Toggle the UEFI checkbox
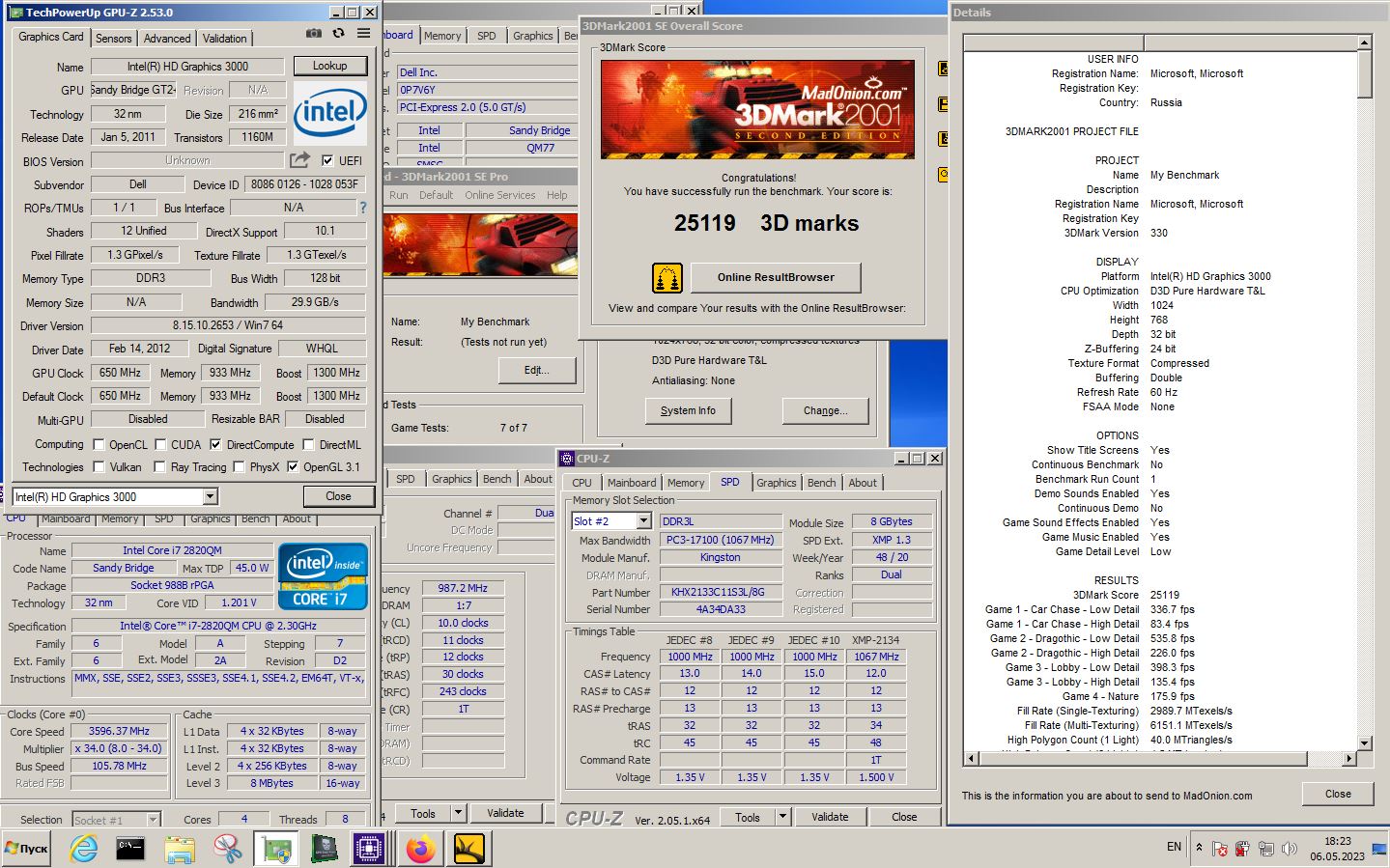Image resolution: width=1390 pixels, height=868 pixels. (327, 160)
